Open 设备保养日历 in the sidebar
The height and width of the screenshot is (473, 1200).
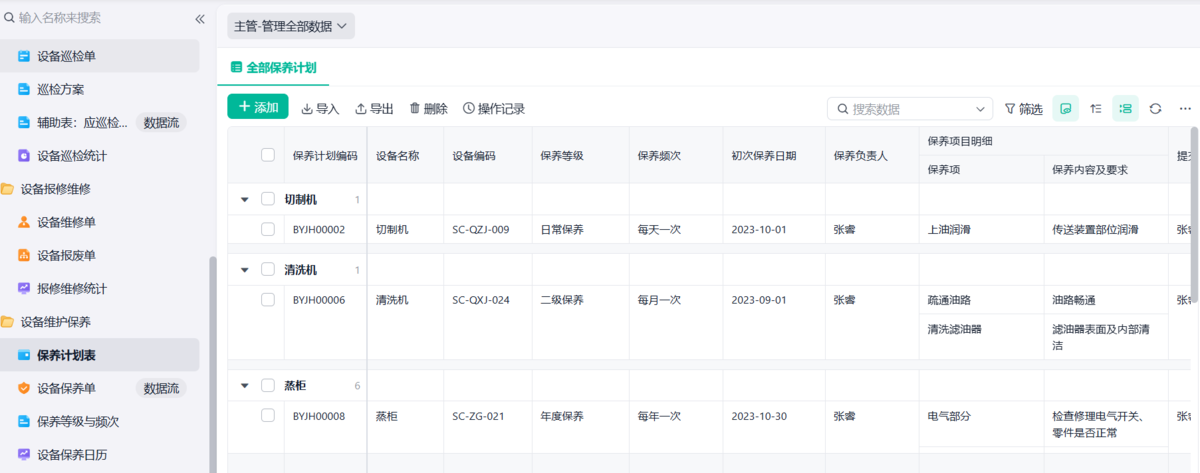[x=100, y=454]
